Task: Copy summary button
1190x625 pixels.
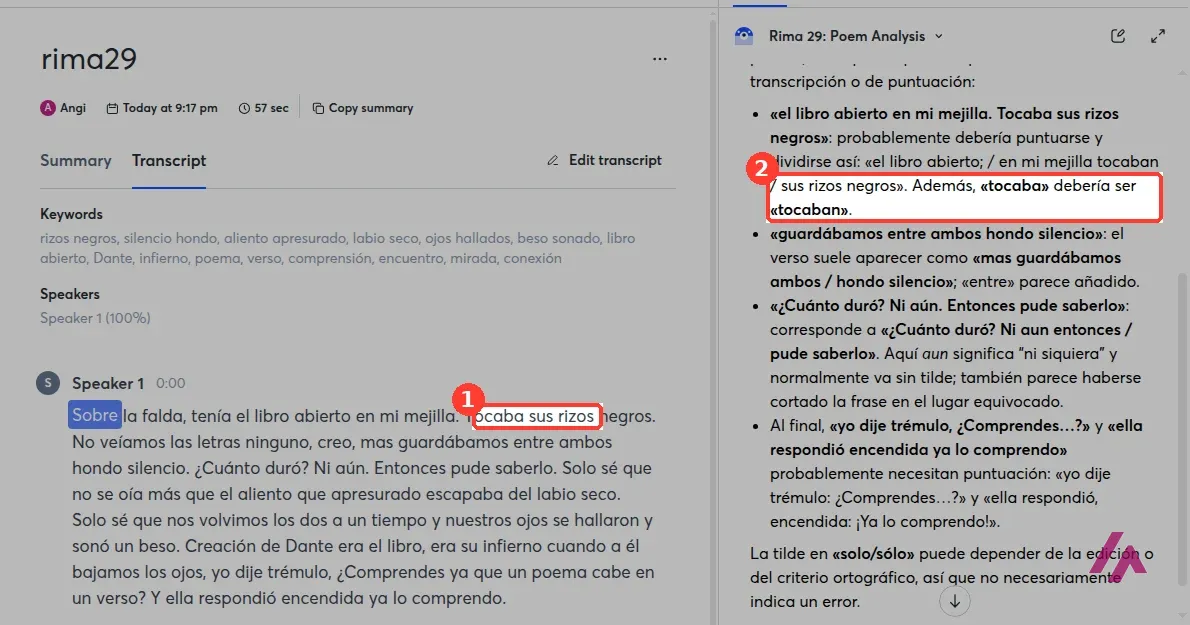Action: [x=363, y=108]
